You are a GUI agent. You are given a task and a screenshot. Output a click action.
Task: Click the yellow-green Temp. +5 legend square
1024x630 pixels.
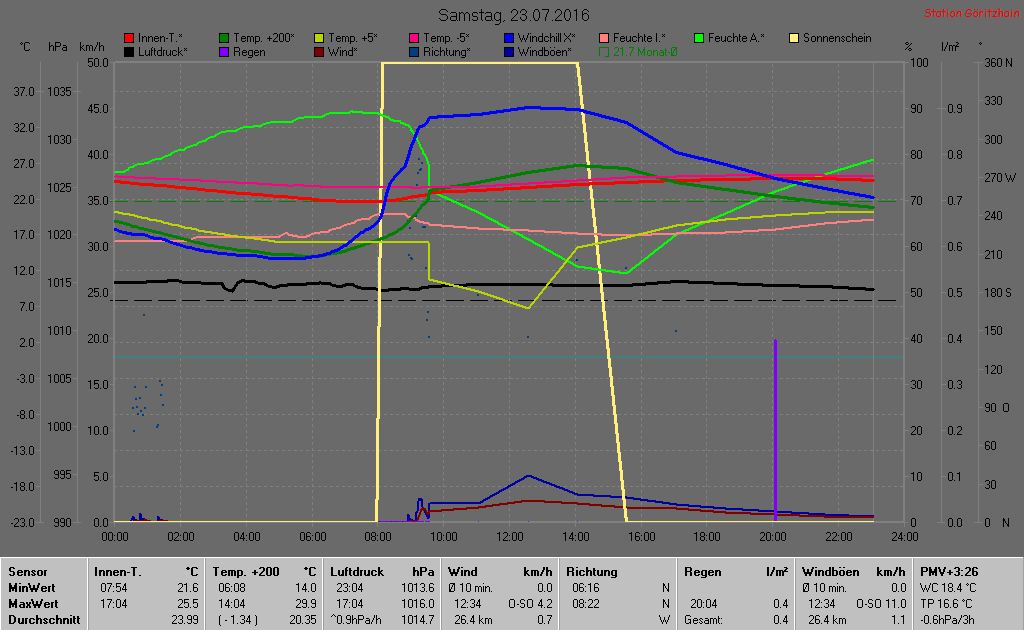click(319, 38)
